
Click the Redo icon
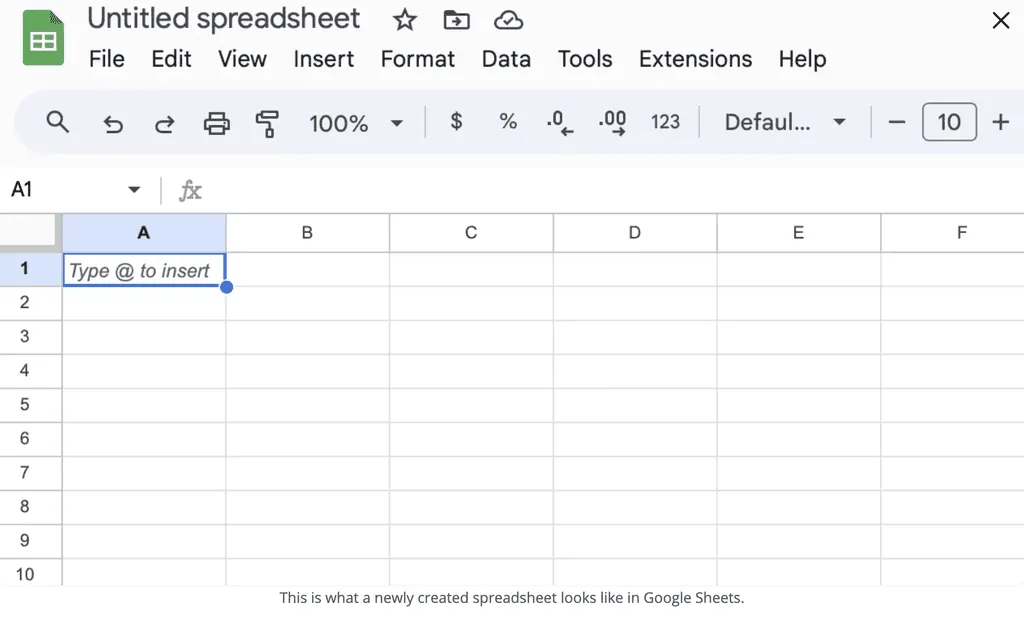click(x=163, y=123)
